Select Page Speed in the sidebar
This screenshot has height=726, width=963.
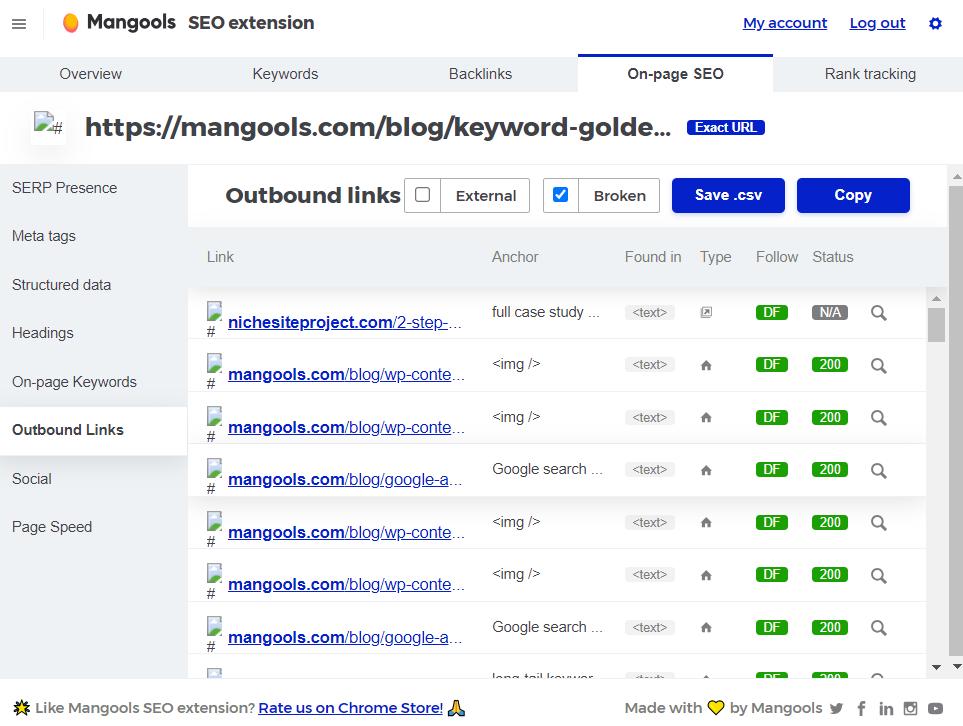pyautogui.click(x=52, y=527)
